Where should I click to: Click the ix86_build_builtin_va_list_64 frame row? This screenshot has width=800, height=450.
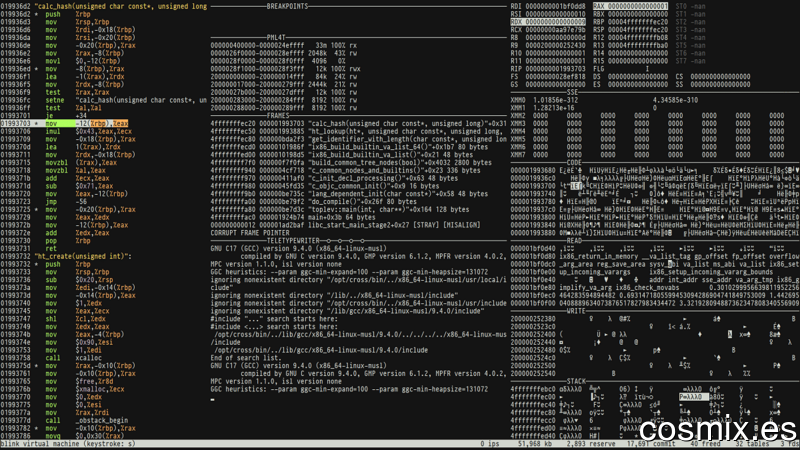coord(349,147)
